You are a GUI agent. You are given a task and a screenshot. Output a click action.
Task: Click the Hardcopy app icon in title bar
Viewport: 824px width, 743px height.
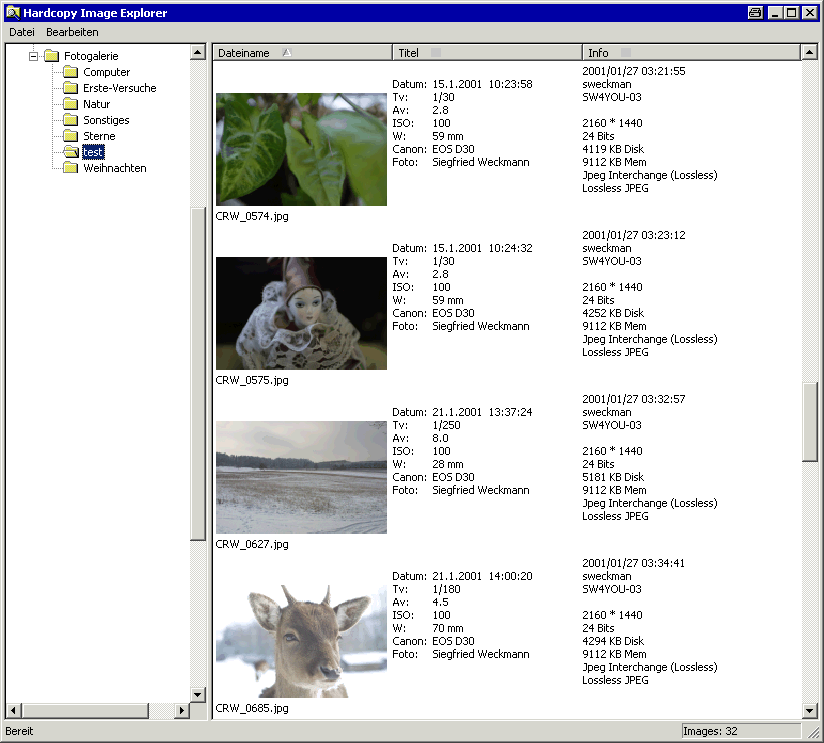coord(12,13)
